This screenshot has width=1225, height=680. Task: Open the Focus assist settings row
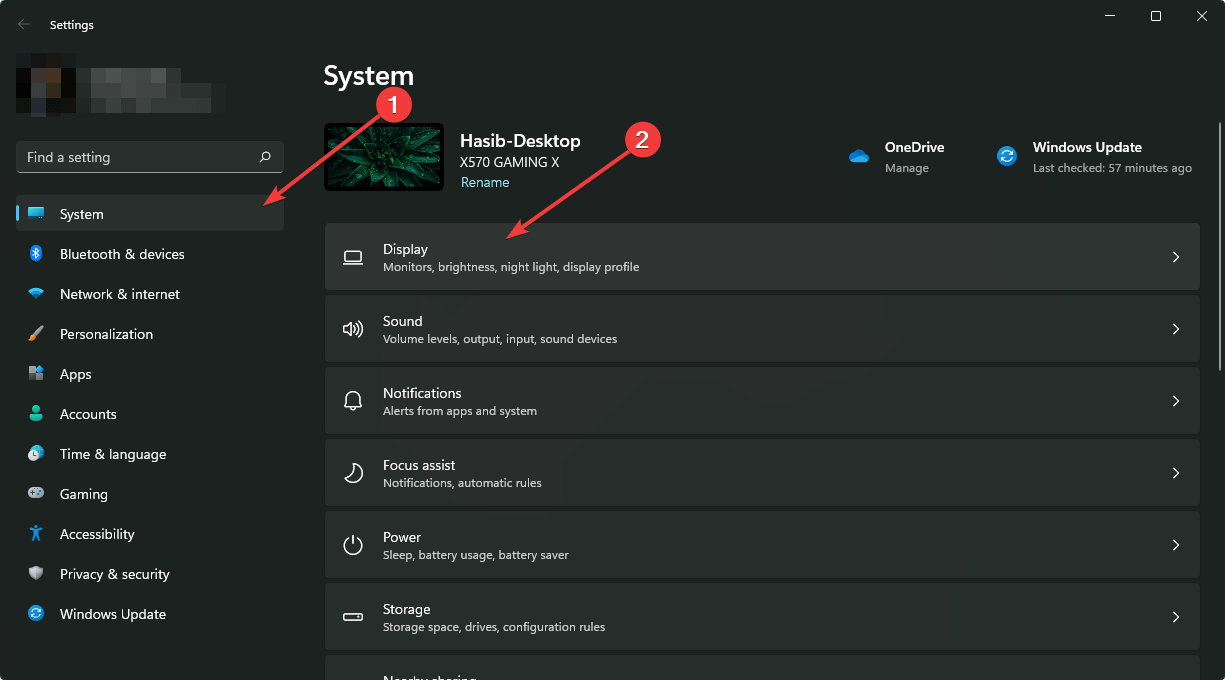point(762,473)
